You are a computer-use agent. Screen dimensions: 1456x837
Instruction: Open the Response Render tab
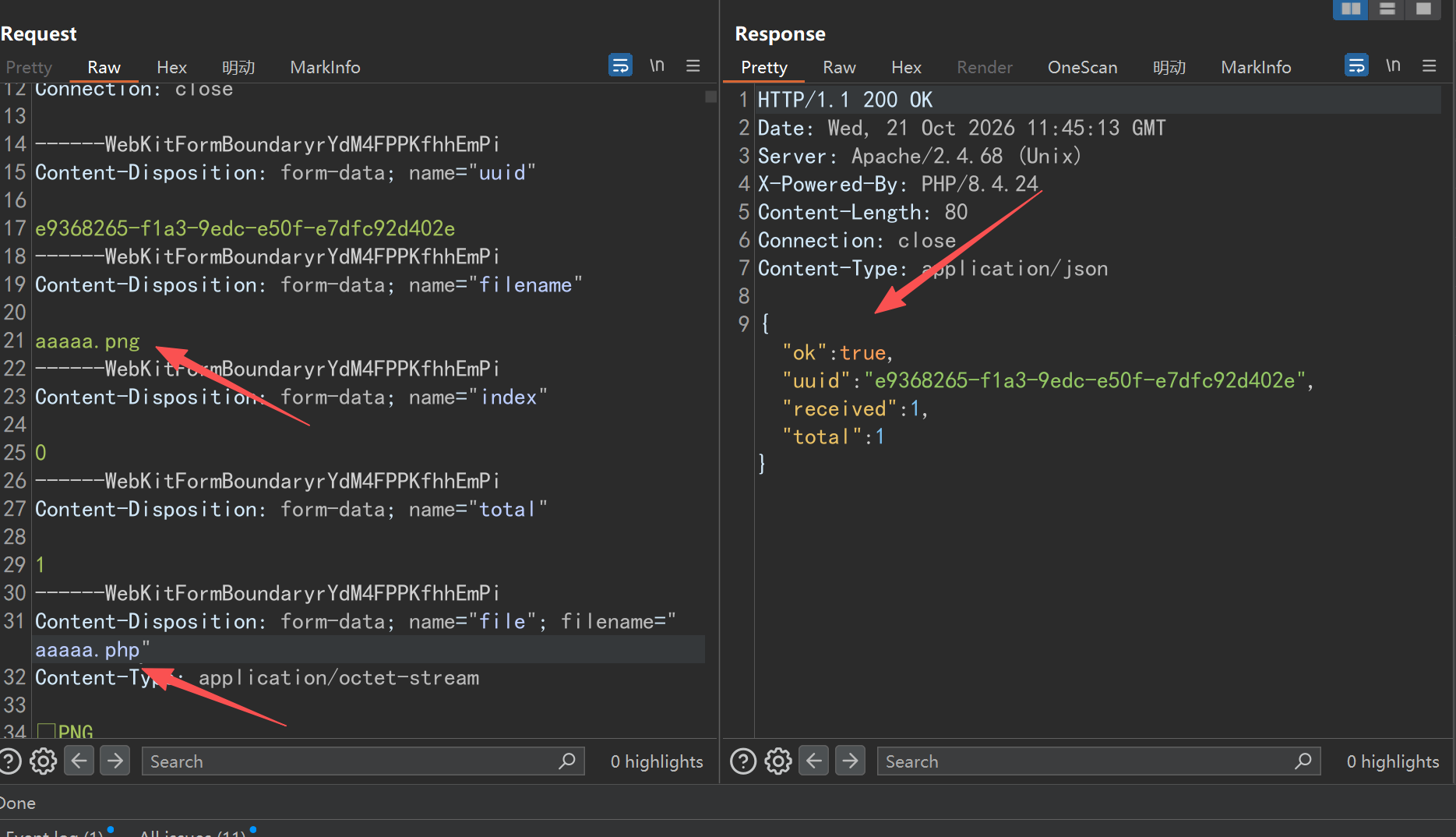point(985,67)
